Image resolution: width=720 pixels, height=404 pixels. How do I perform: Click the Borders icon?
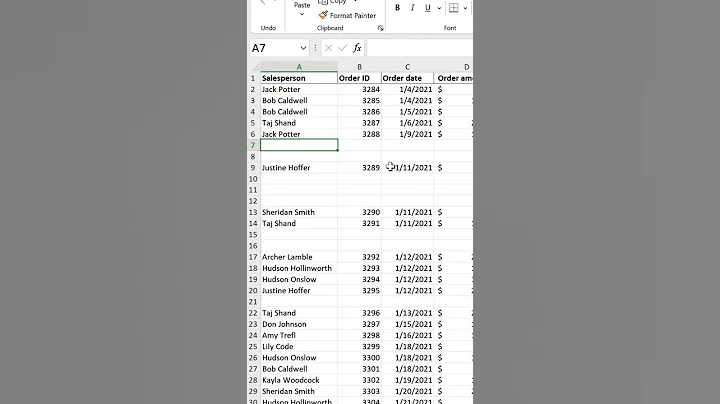[454, 8]
